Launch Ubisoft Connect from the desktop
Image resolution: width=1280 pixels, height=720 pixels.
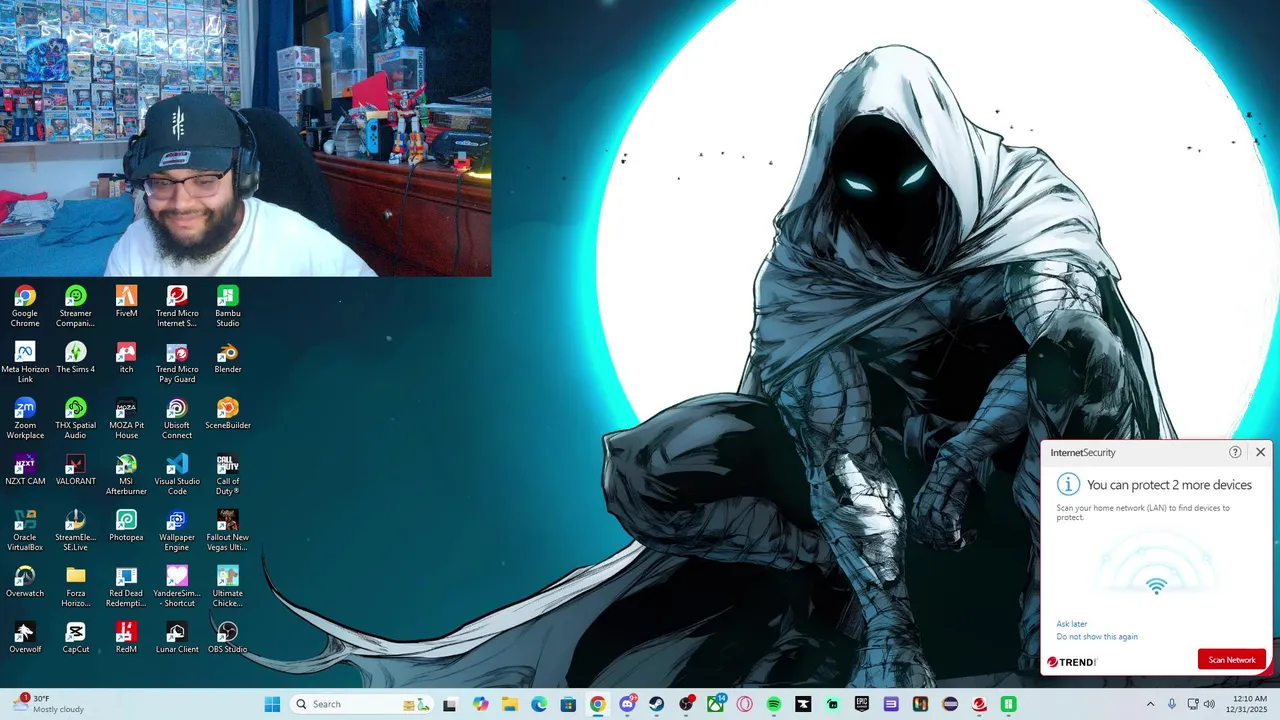pos(177,418)
